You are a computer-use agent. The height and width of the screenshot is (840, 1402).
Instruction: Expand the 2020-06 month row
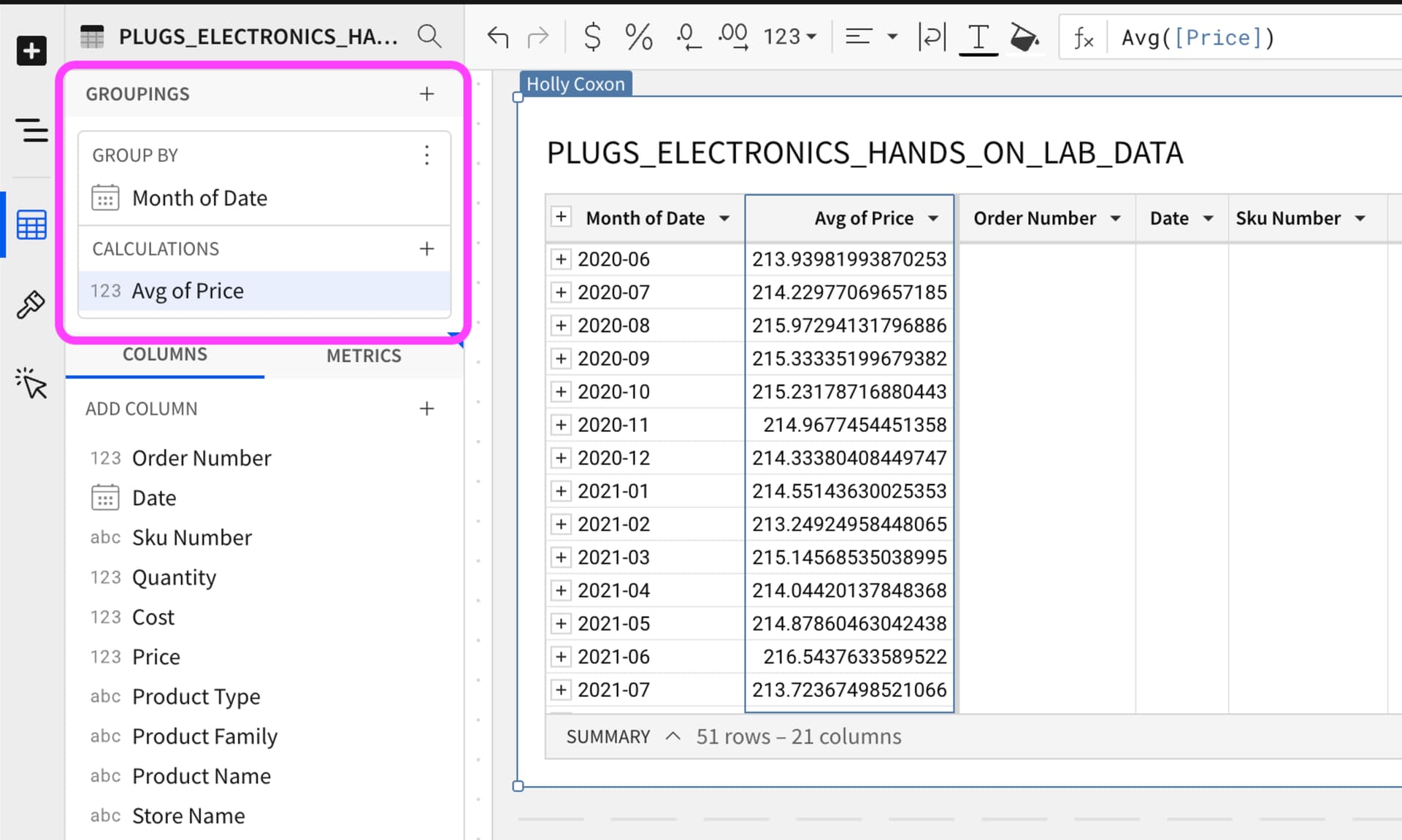[561, 259]
